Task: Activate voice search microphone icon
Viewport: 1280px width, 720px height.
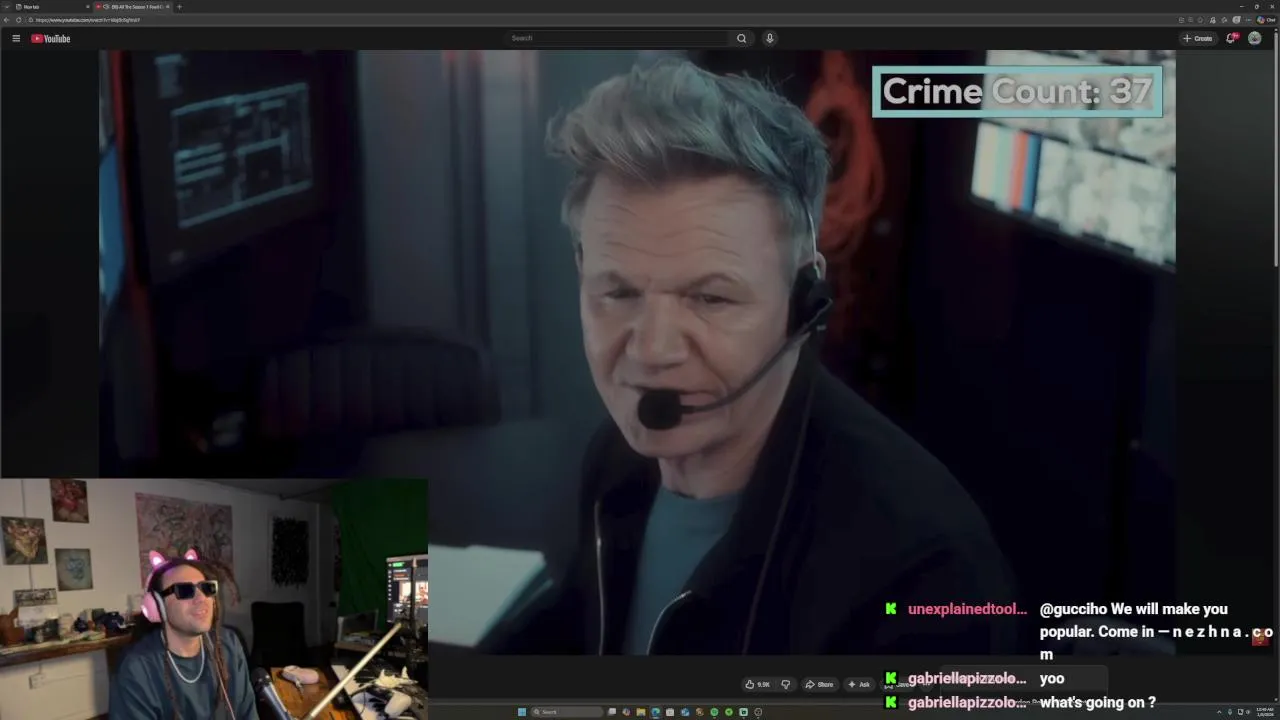Action: 769,38
